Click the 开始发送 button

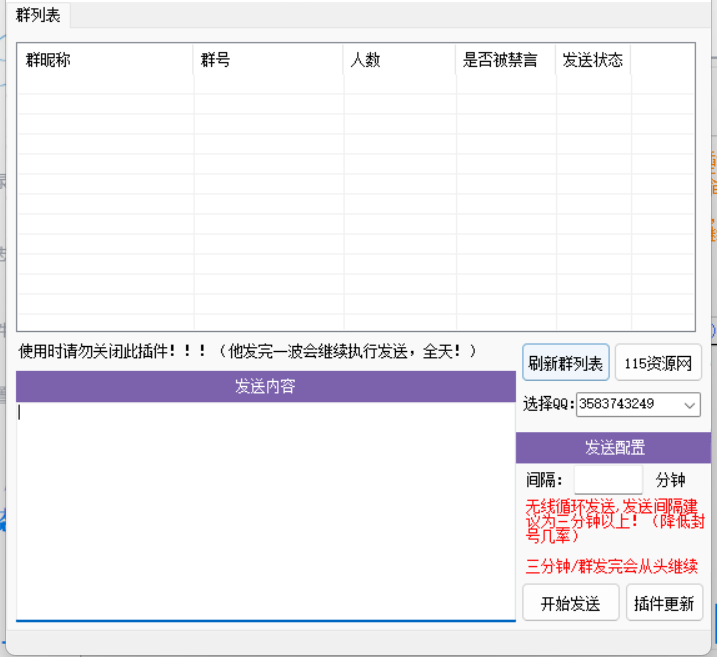click(570, 603)
